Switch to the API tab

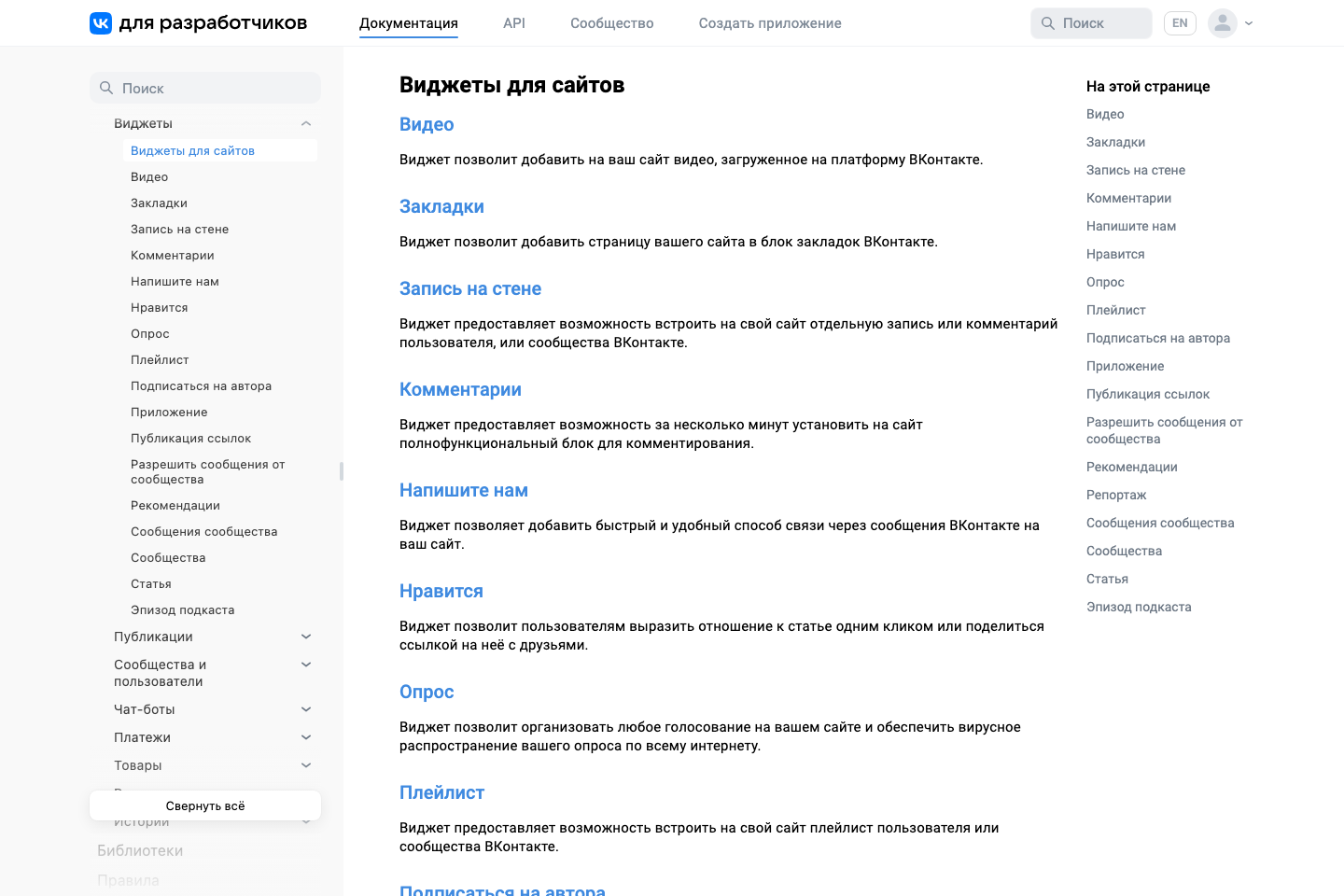(513, 22)
